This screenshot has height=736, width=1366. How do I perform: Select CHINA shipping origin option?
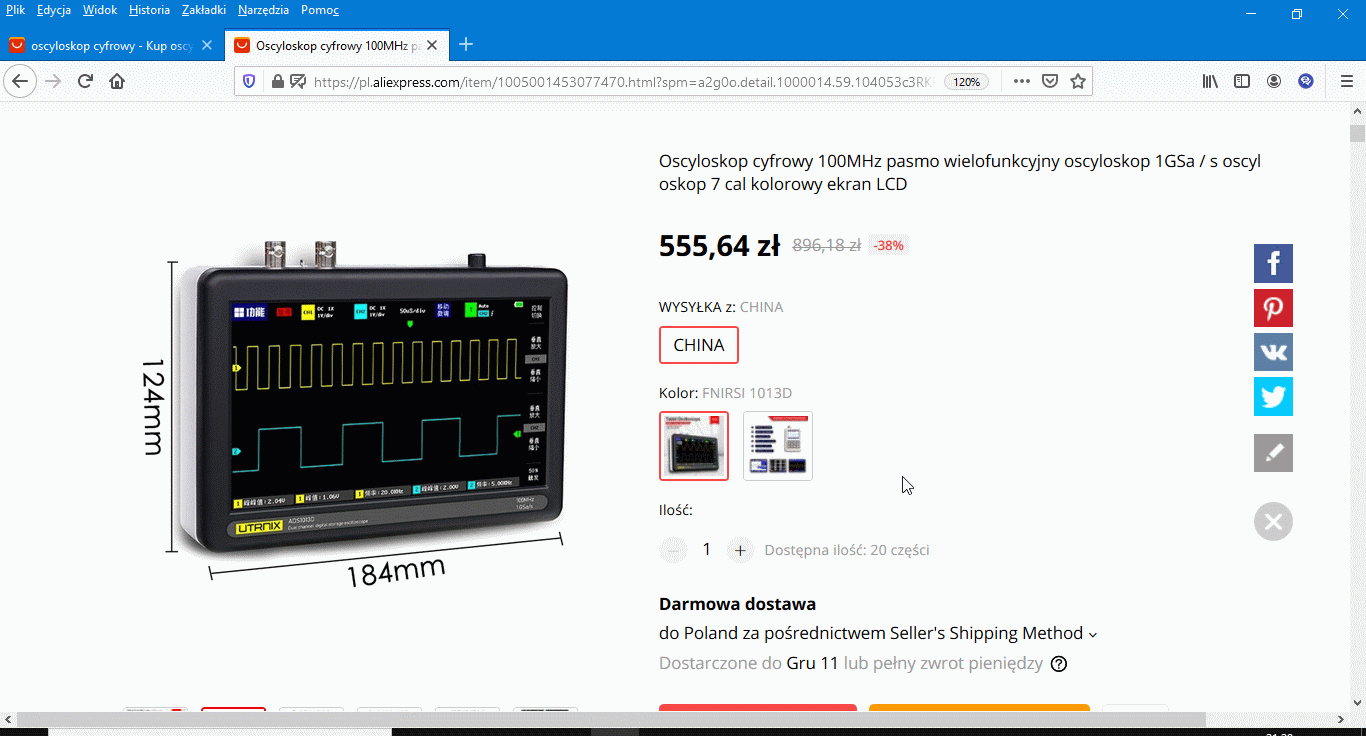pos(698,345)
